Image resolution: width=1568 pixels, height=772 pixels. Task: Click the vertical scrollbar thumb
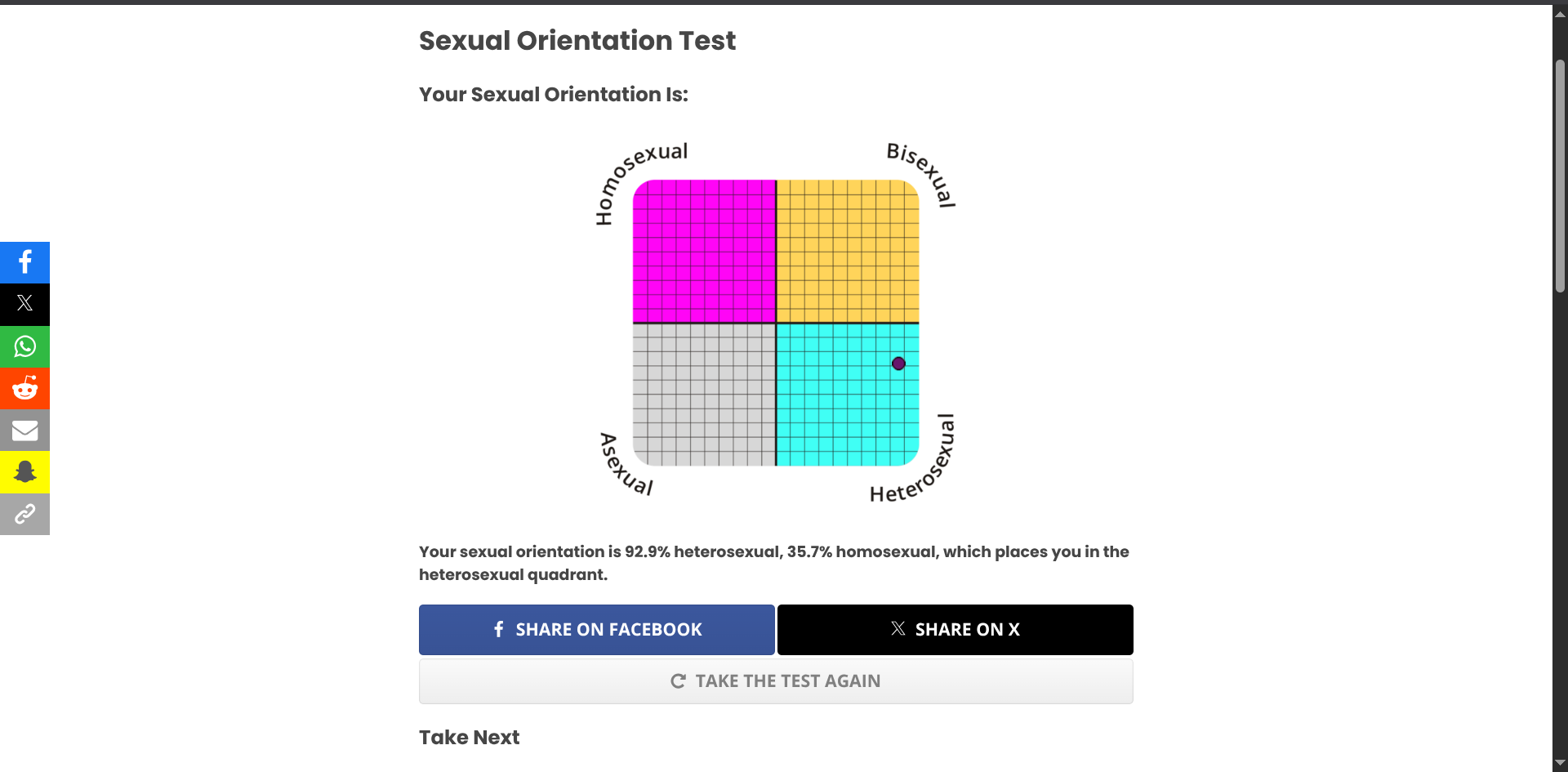pos(1560,176)
